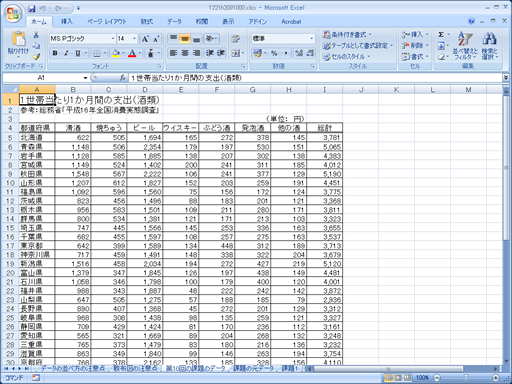This screenshot has height=384, width=512.
Task: Open the font size 14 dropdown
Action: coord(134,39)
